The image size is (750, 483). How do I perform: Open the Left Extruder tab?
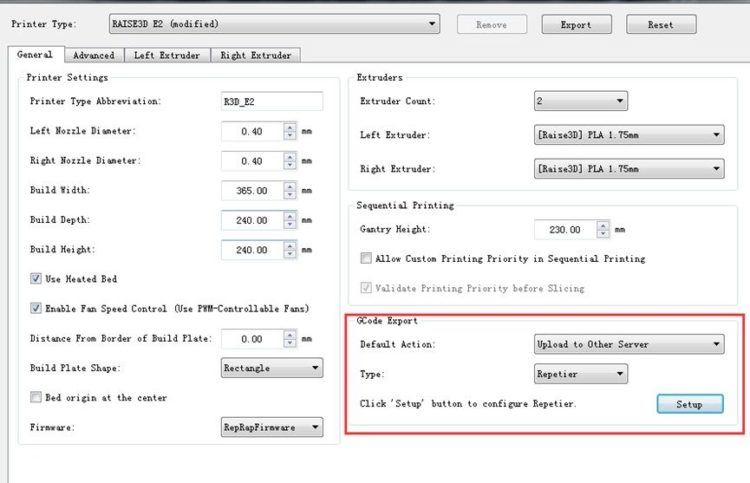click(167, 55)
